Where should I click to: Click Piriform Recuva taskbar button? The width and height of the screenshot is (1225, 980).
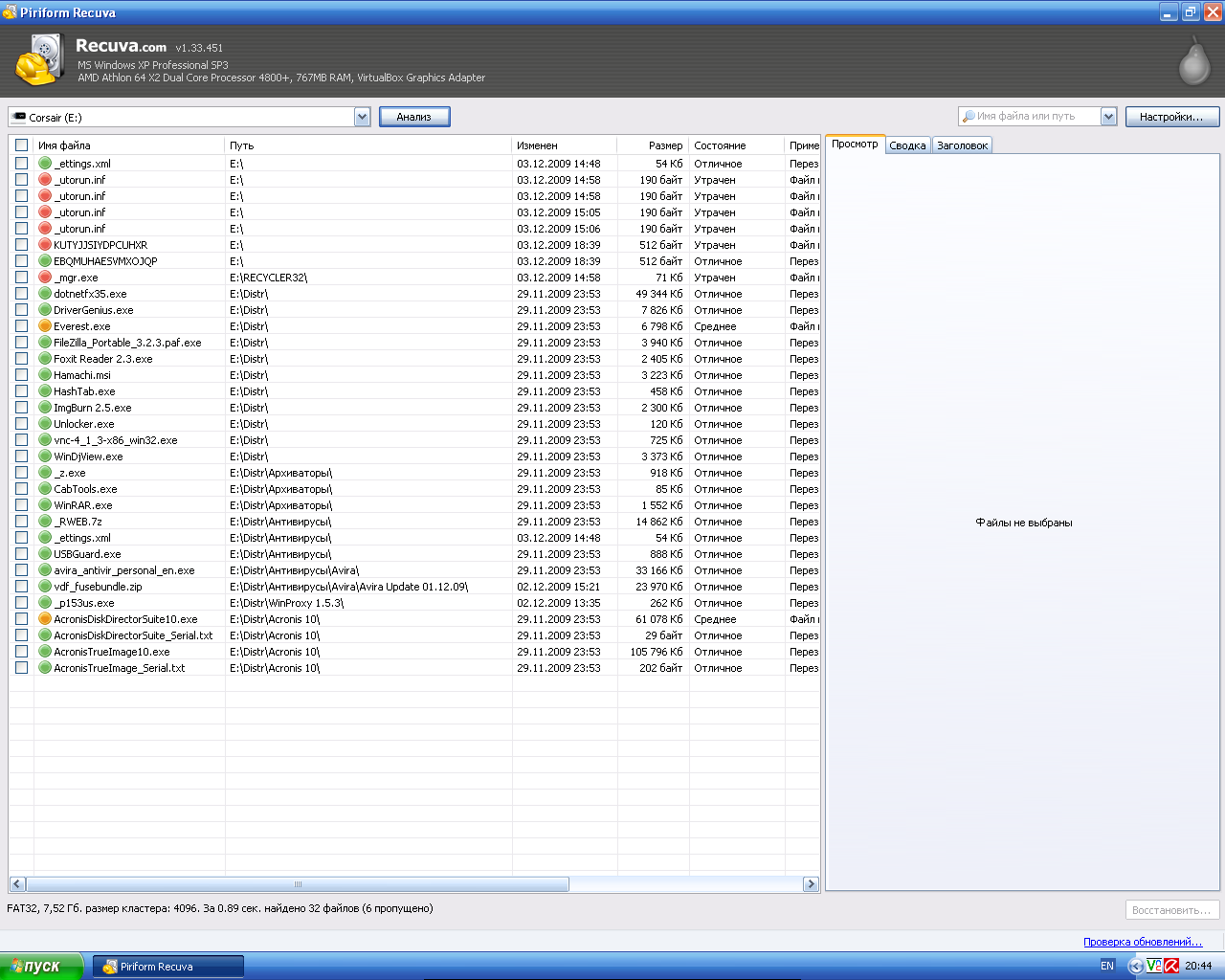168,967
